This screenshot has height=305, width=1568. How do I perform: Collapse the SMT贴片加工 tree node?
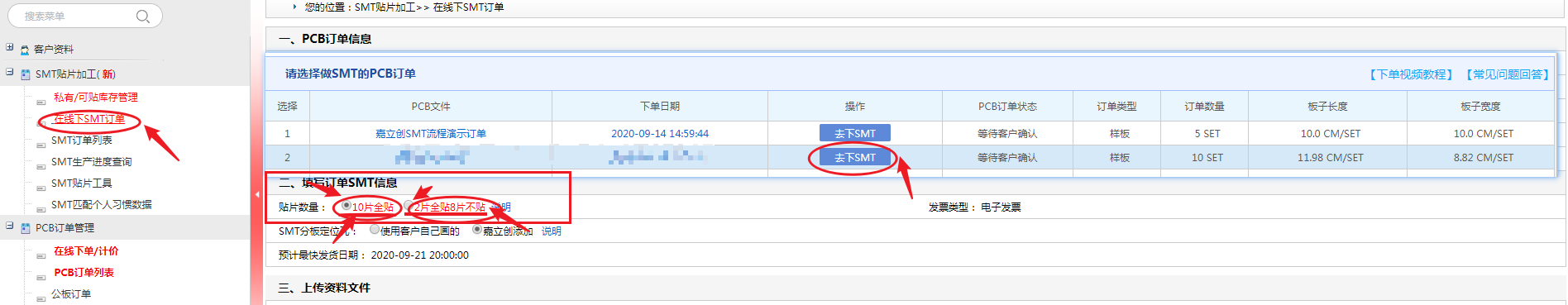10,72
